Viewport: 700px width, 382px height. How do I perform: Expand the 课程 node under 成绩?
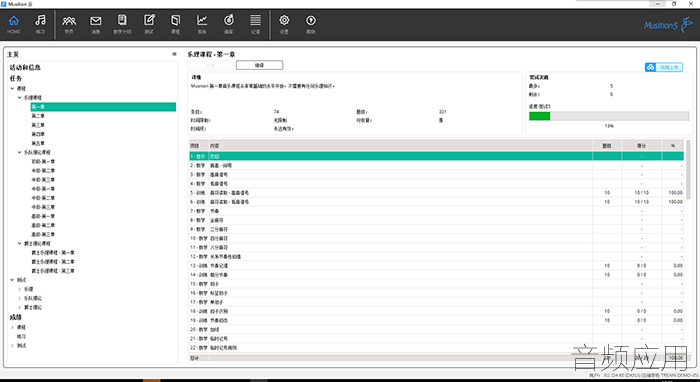[12, 328]
